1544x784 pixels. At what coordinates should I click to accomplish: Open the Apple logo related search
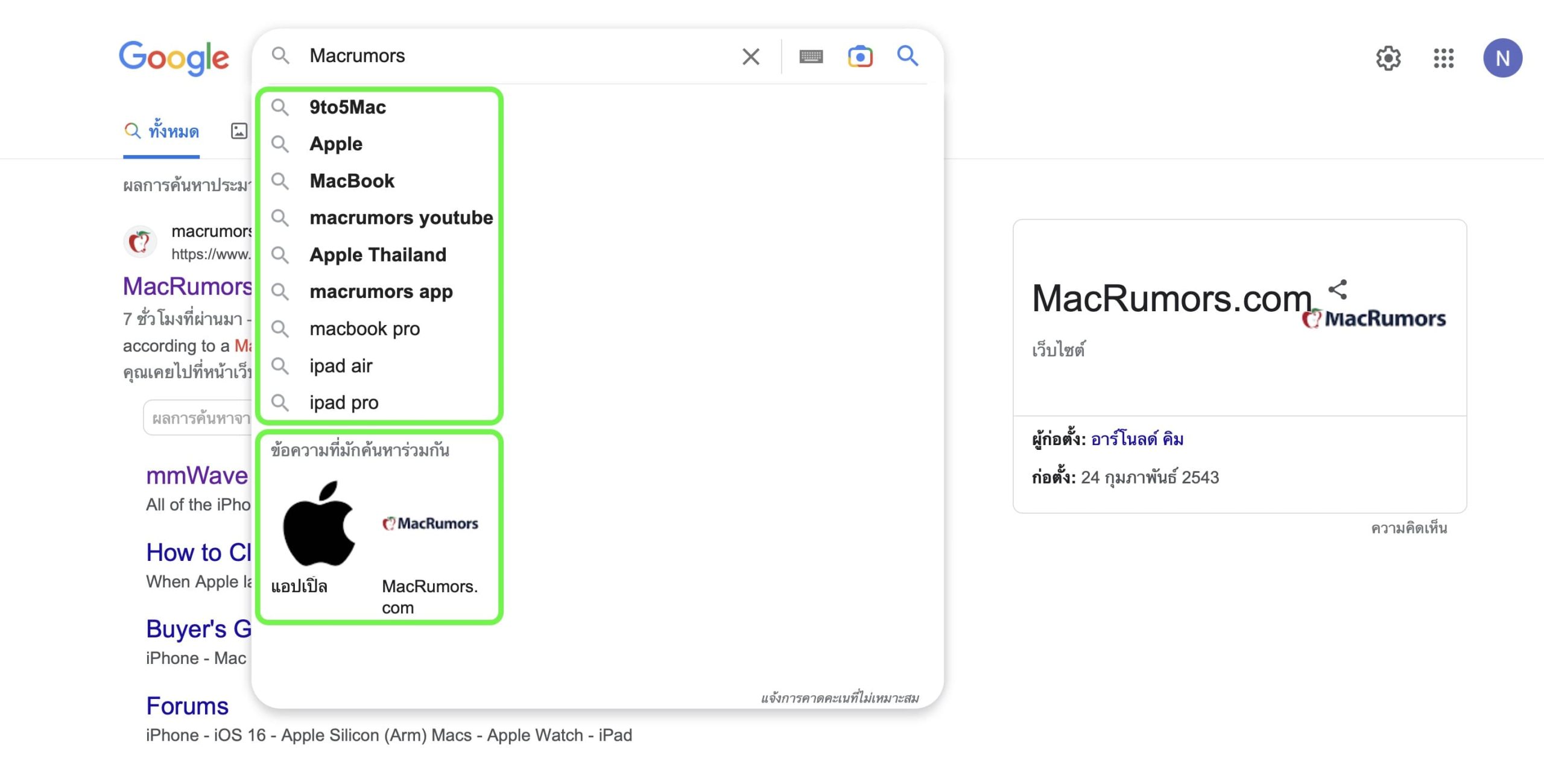[318, 523]
